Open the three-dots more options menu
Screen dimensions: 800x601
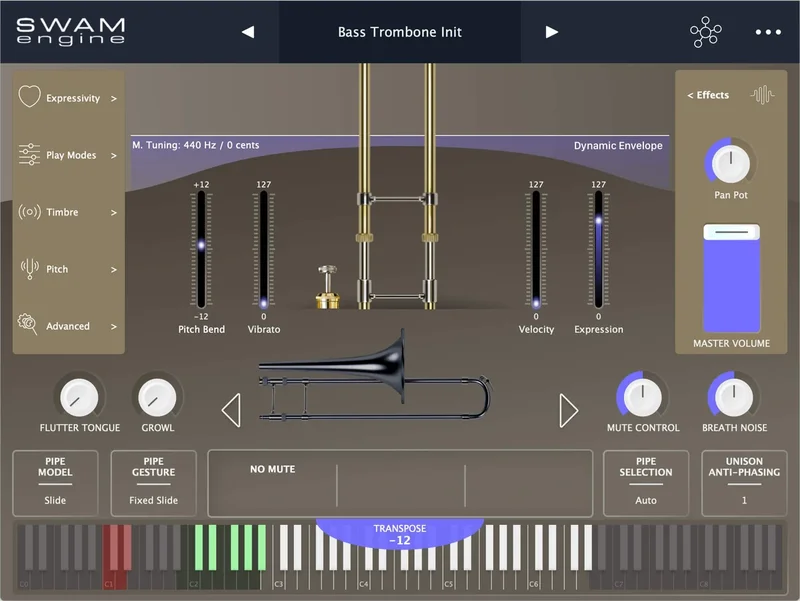[x=768, y=32]
